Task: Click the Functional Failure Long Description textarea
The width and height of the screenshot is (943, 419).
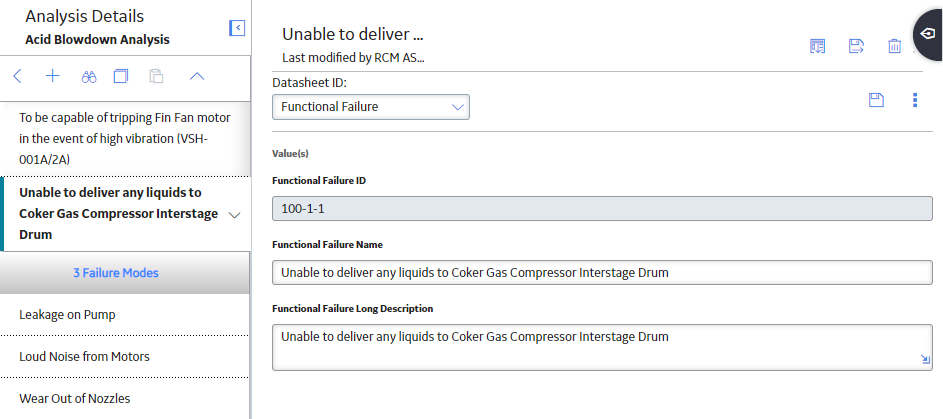Action: click(602, 347)
